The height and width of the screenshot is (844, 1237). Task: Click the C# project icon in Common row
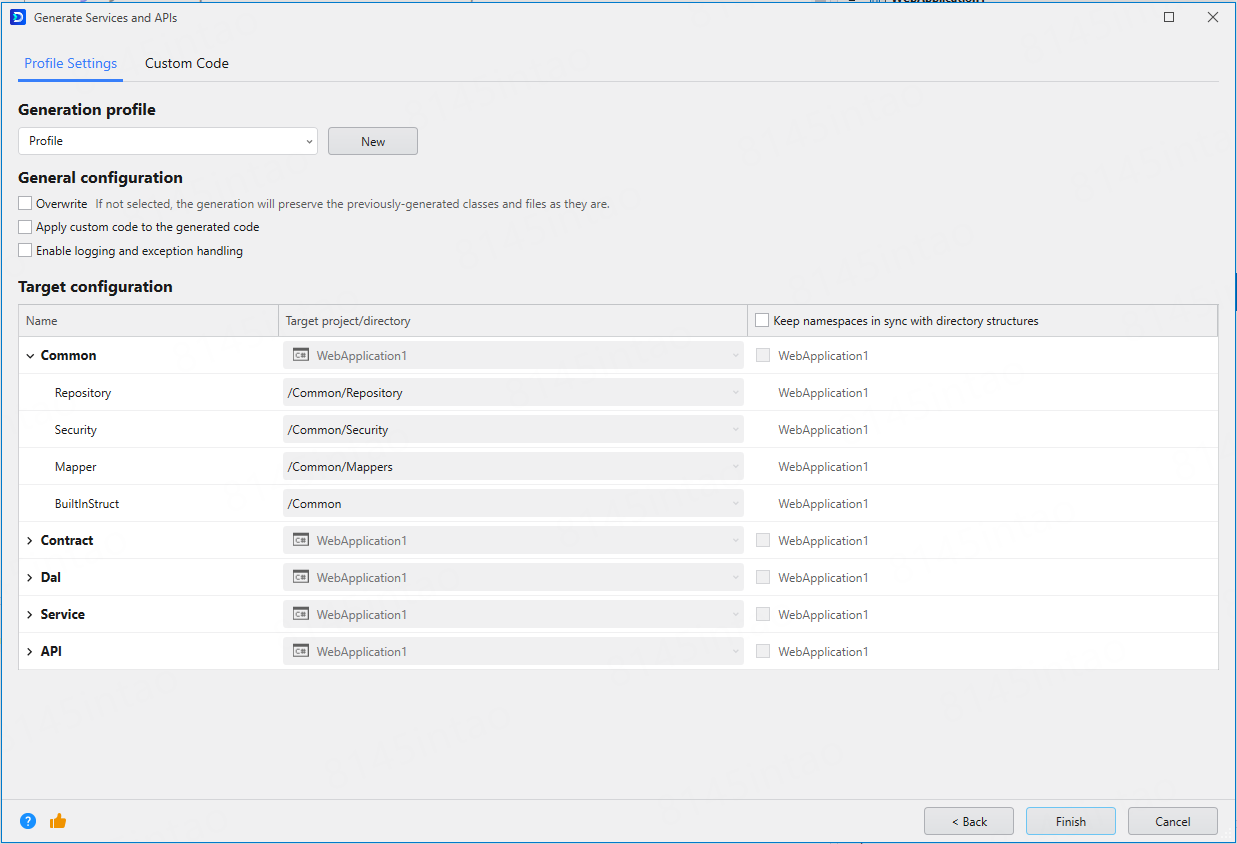pos(300,355)
